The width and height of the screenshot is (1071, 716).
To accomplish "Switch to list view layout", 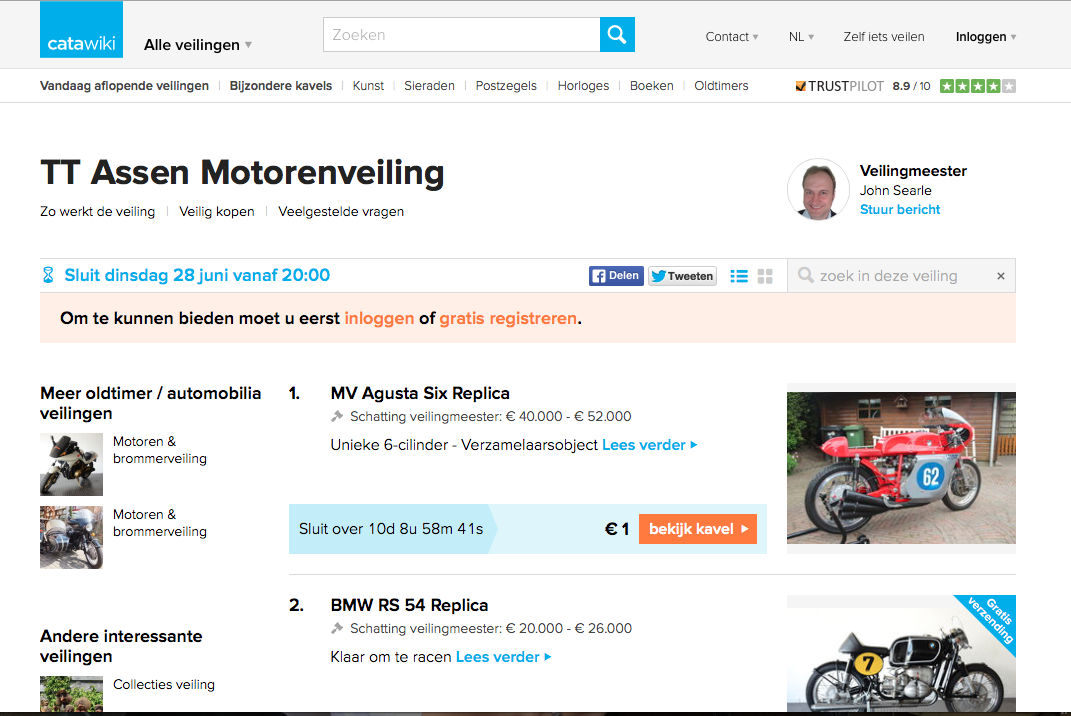I will 738,275.
